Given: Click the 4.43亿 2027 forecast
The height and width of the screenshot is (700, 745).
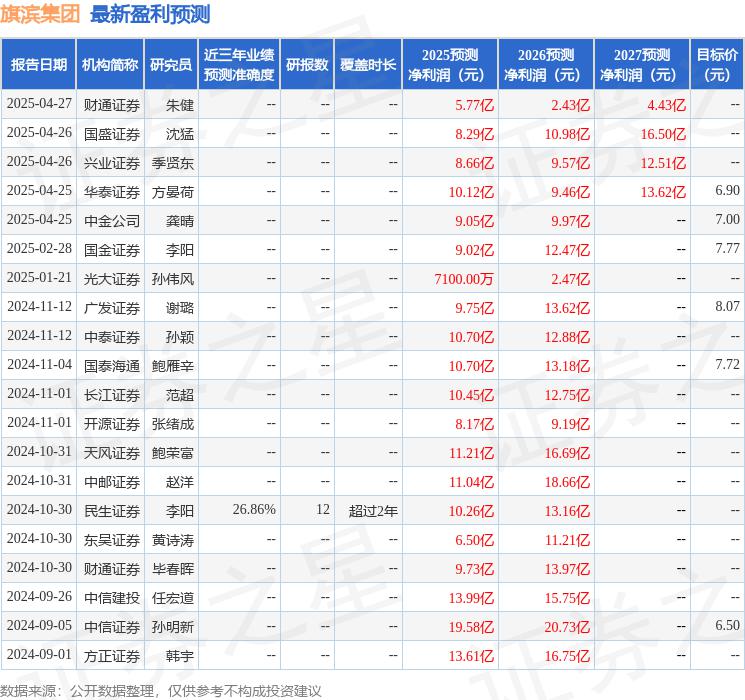Looking at the screenshot, I should click(666, 105).
